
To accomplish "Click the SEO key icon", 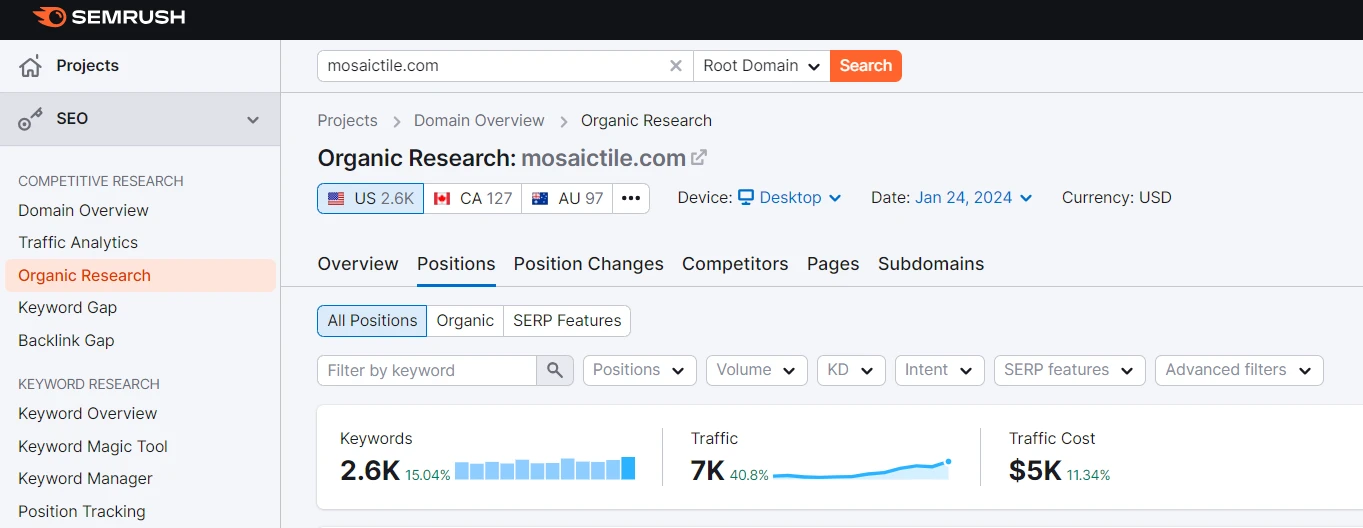I will (x=31, y=119).
